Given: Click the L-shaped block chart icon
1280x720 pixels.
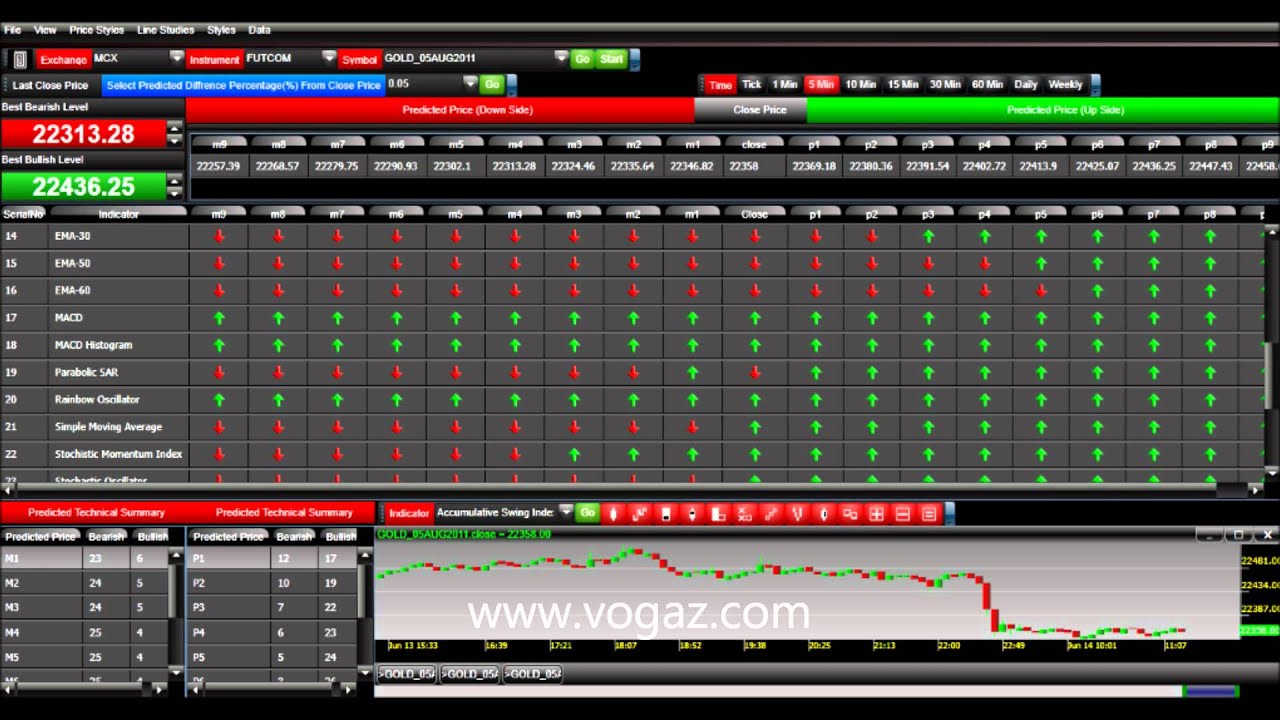Looking at the screenshot, I should tap(718, 513).
